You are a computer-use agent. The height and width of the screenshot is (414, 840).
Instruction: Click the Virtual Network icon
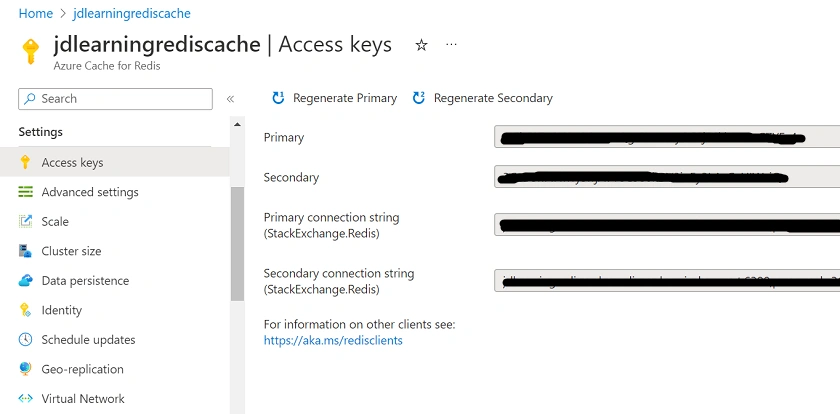25,398
